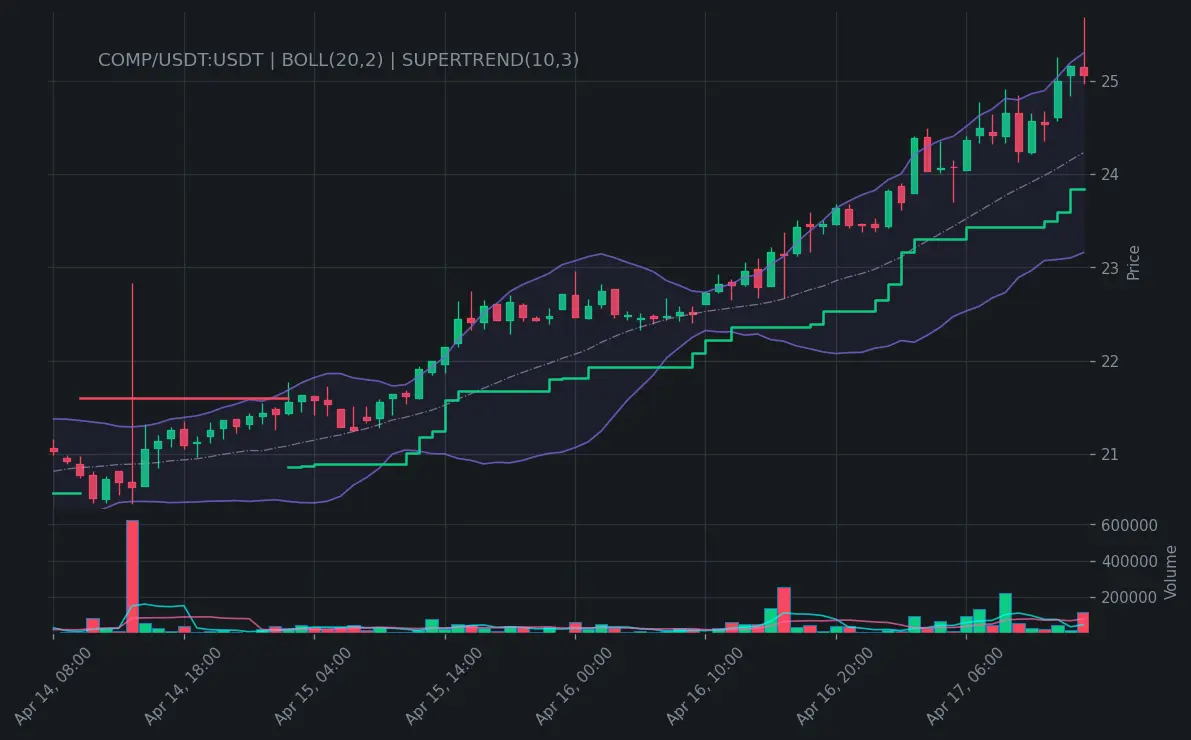Select the Apr 14, 18:00 time label

(183, 687)
